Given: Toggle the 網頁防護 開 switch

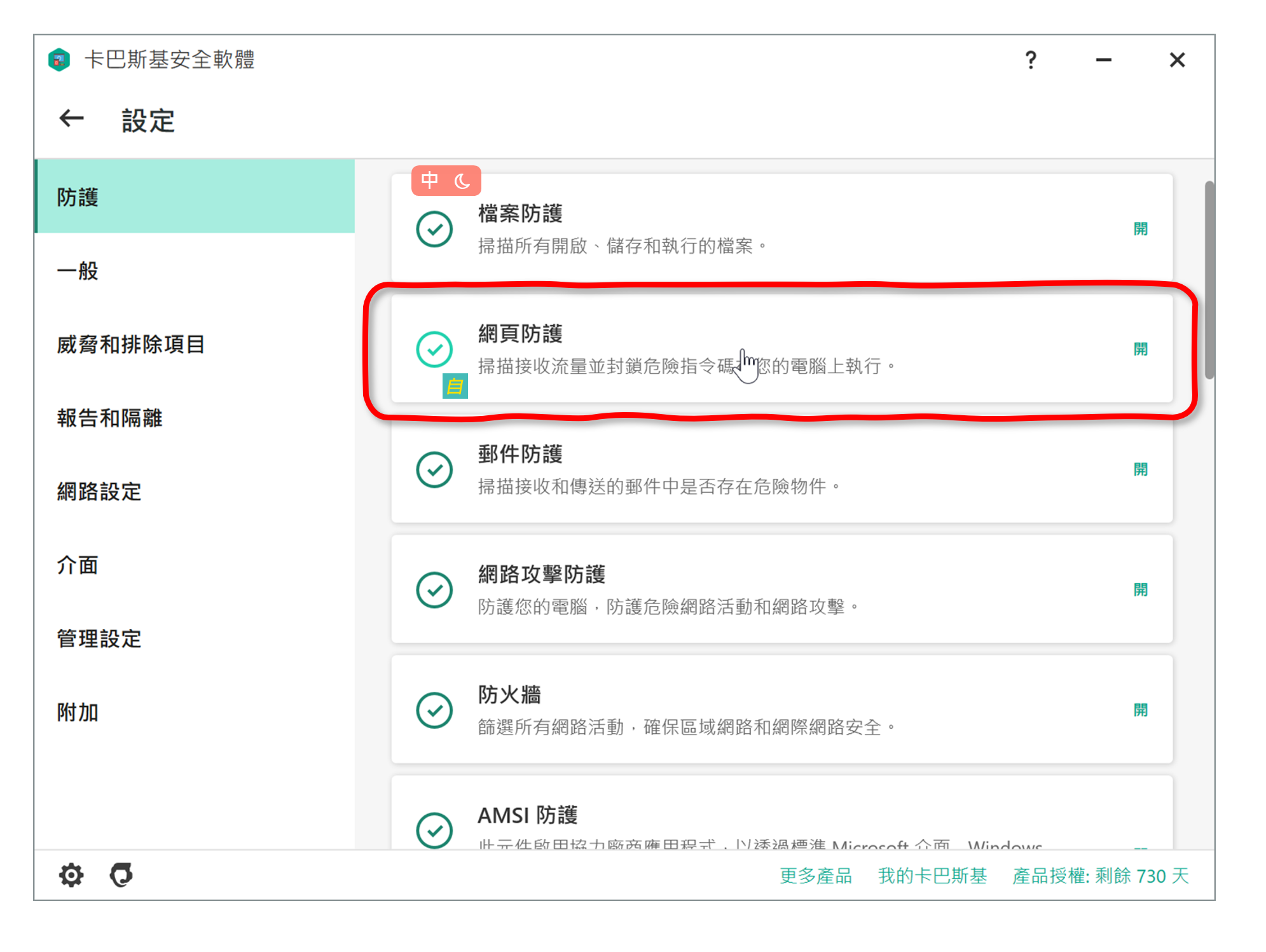Looking at the screenshot, I should pyautogui.click(x=1140, y=349).
